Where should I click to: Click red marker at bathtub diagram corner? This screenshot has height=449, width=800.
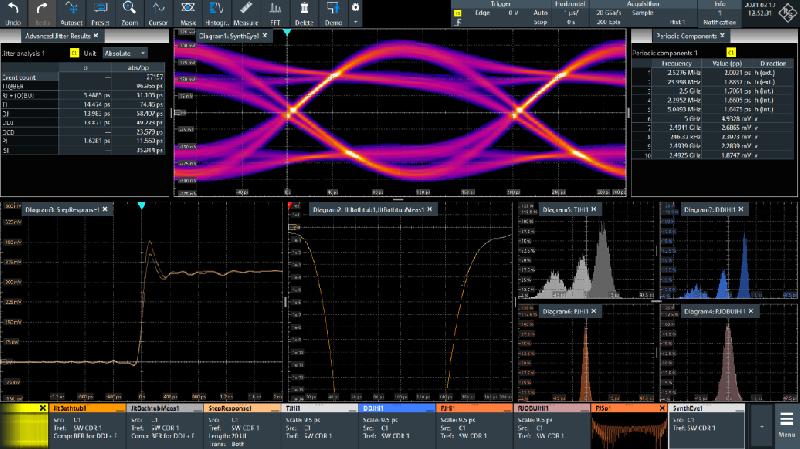pos(290,206)
